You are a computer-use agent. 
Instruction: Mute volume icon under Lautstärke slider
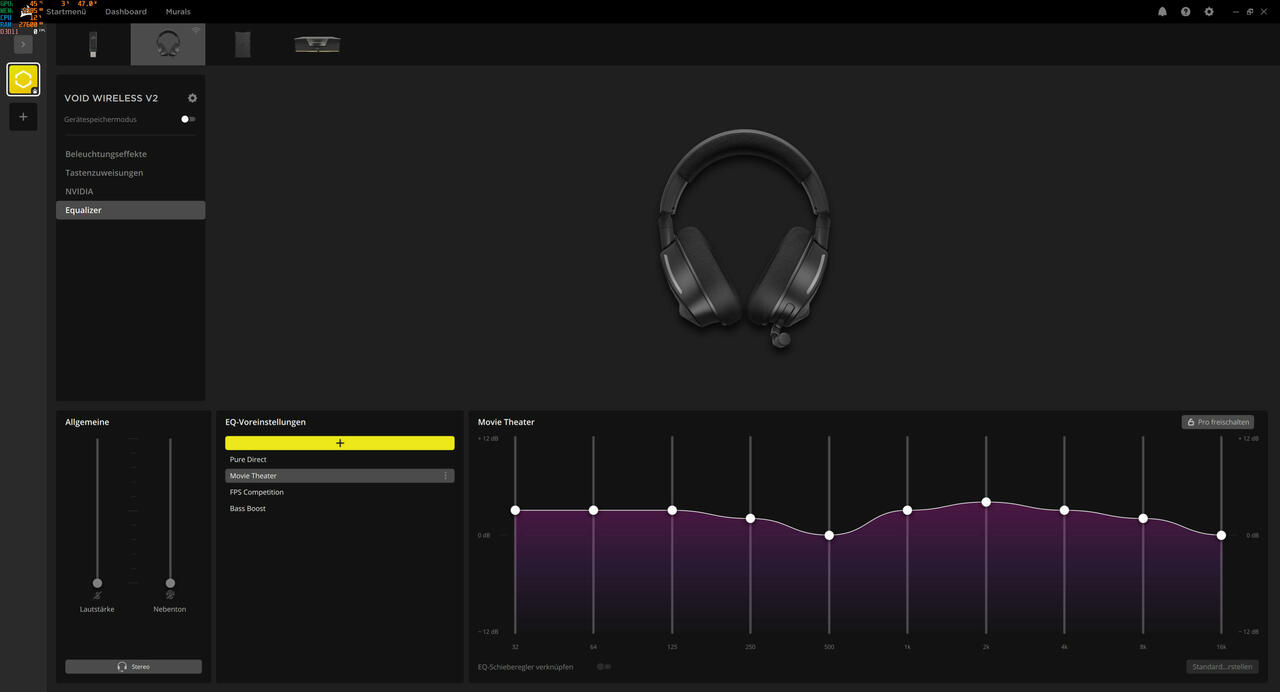[97, 596]
